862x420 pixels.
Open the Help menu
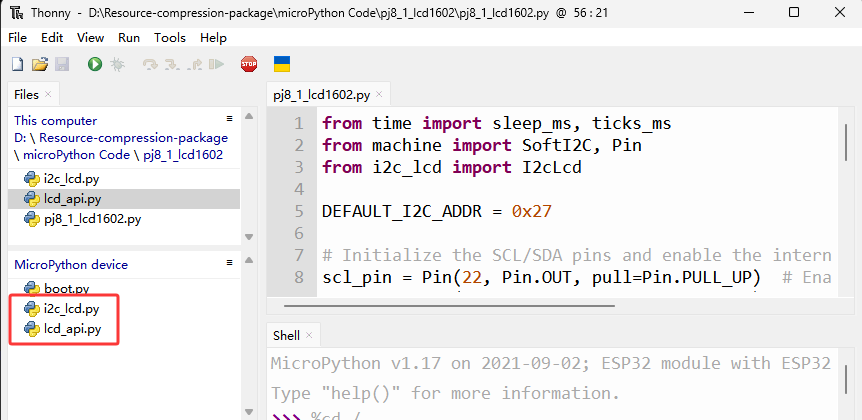213,38
